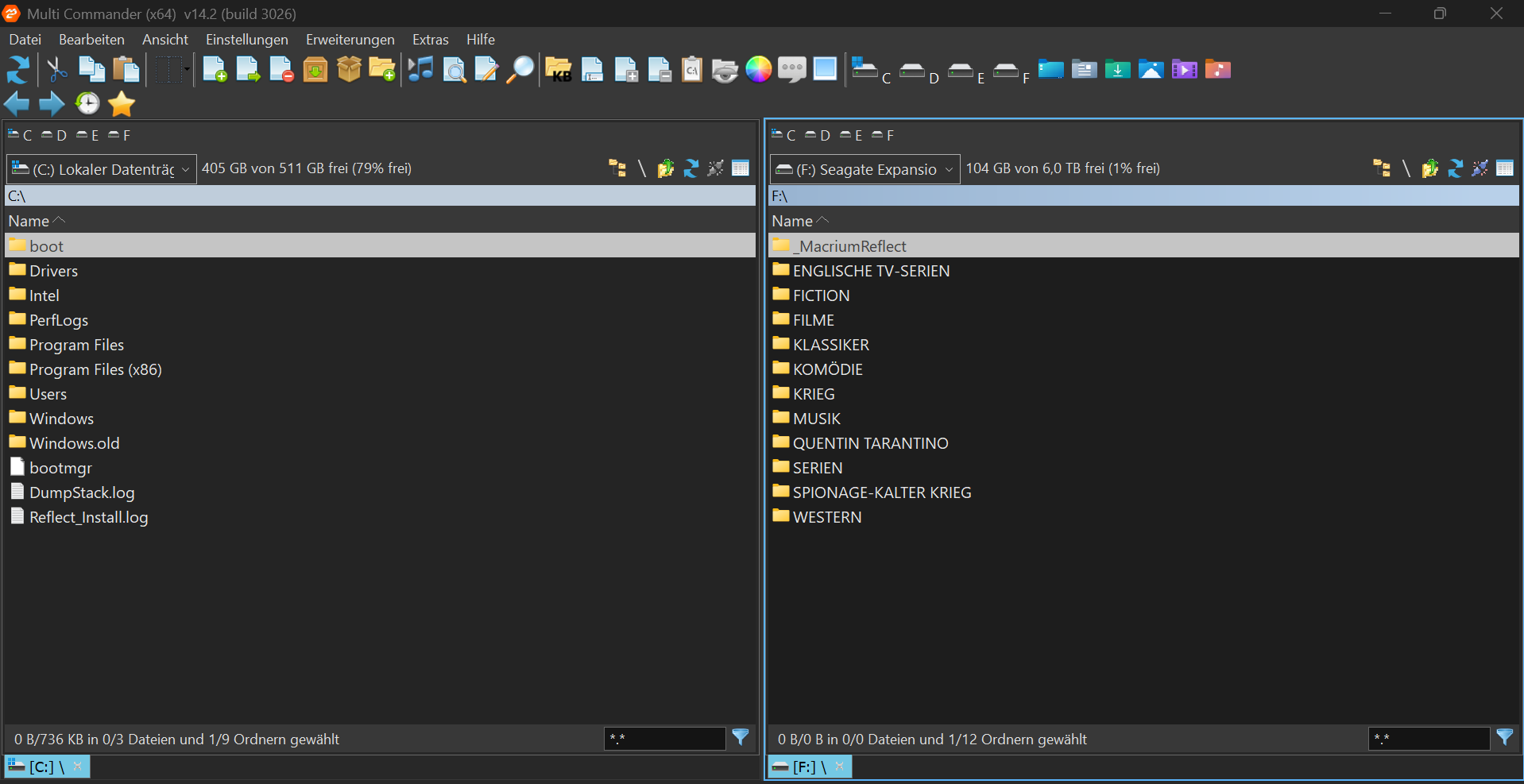The image size is (1524, 784).
Task: Click the blue Back arrow
Action: point(17,103)
